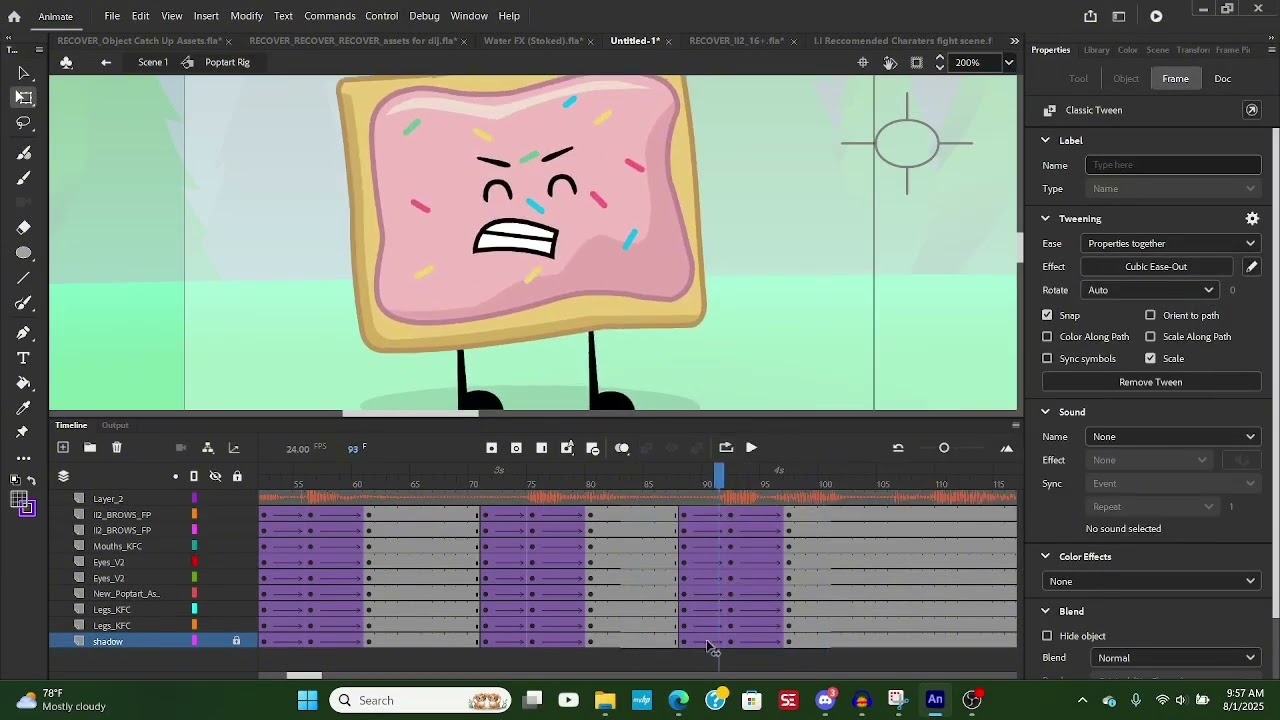Select the Free Transform tool
Screen dimensions: 1280x720
pos(24,98)
